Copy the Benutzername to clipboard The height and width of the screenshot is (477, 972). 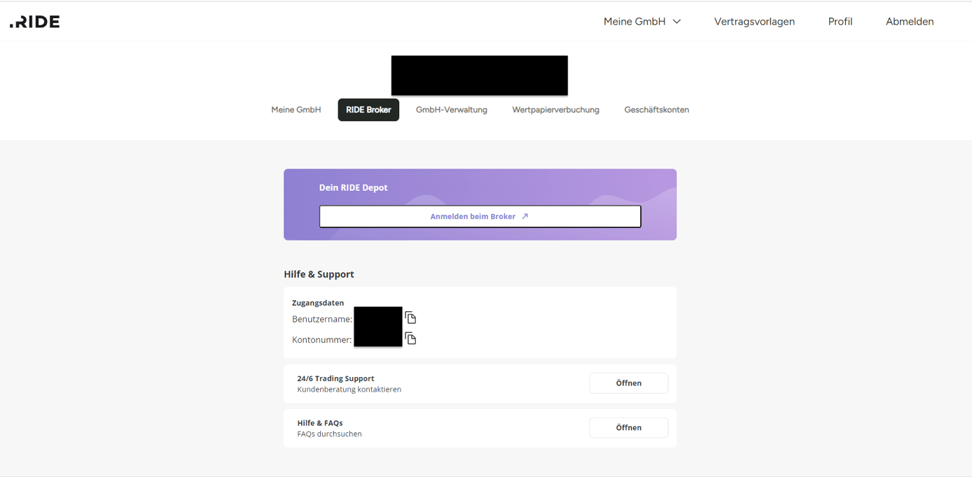coord(410,318)
